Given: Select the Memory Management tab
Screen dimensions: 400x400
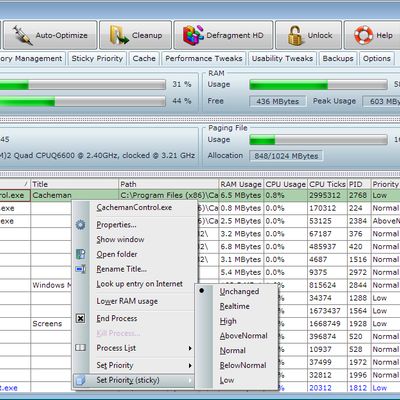Looking at the screenshot, I should (x=32, y=59).
